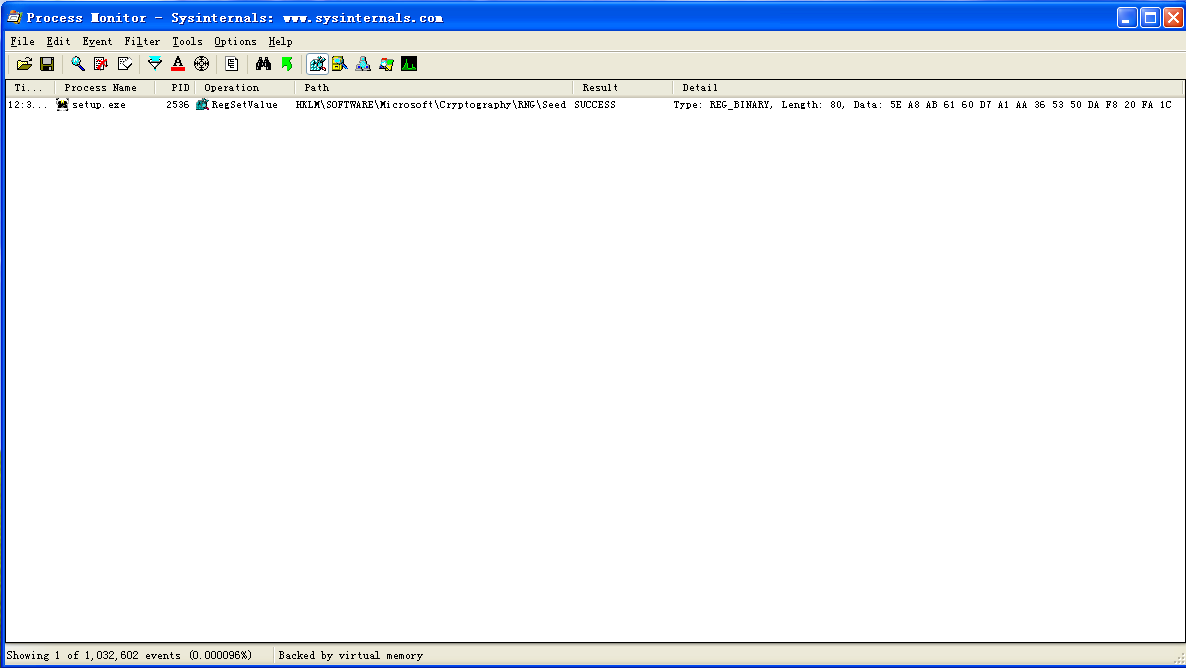1186x668 pixels.
Task: Click the HKLM Cryptography RNG Seed path
Action: click(430, 105)
